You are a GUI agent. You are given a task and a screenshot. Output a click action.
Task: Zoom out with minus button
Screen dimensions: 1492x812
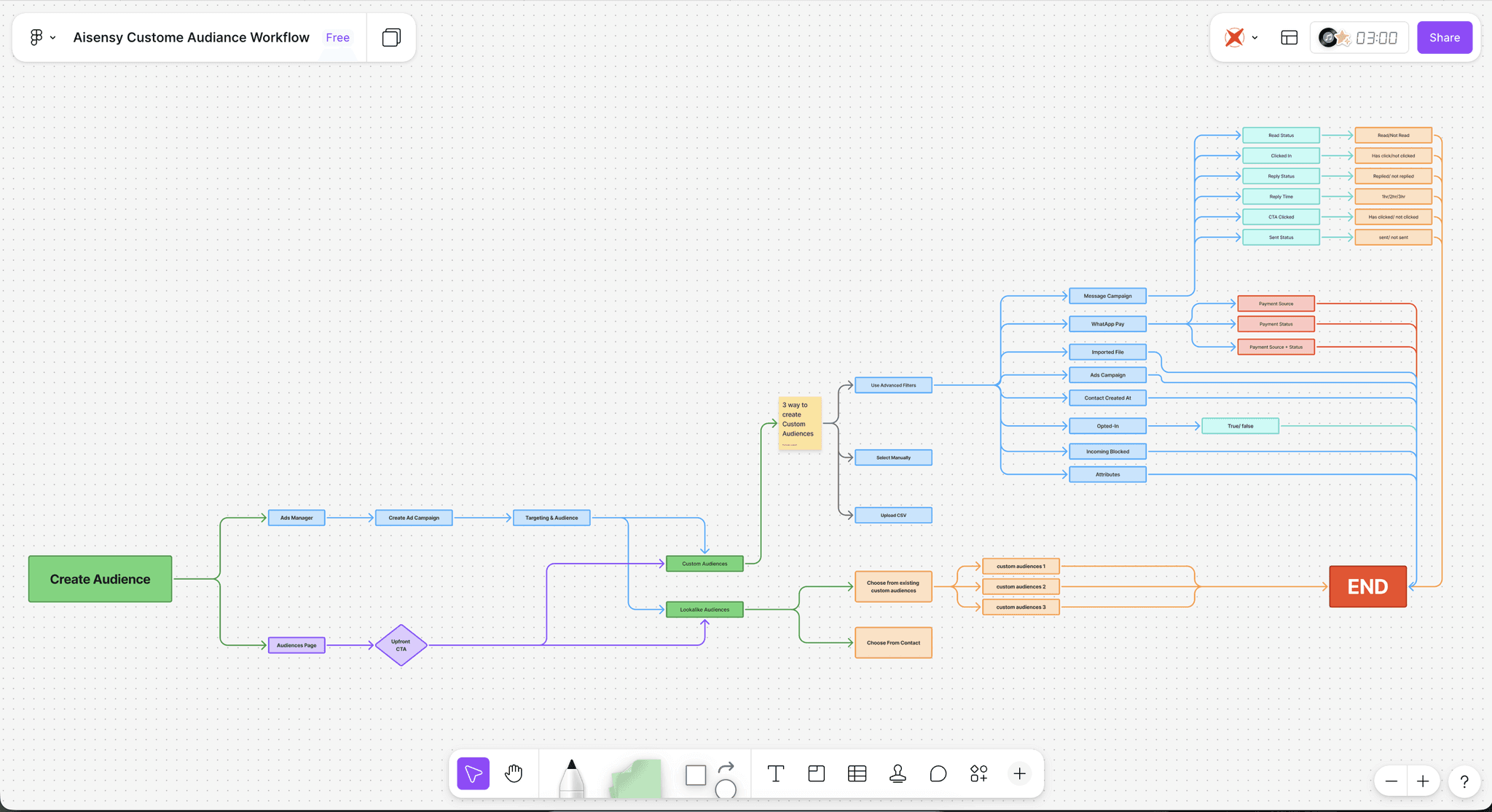point(1391,781)
